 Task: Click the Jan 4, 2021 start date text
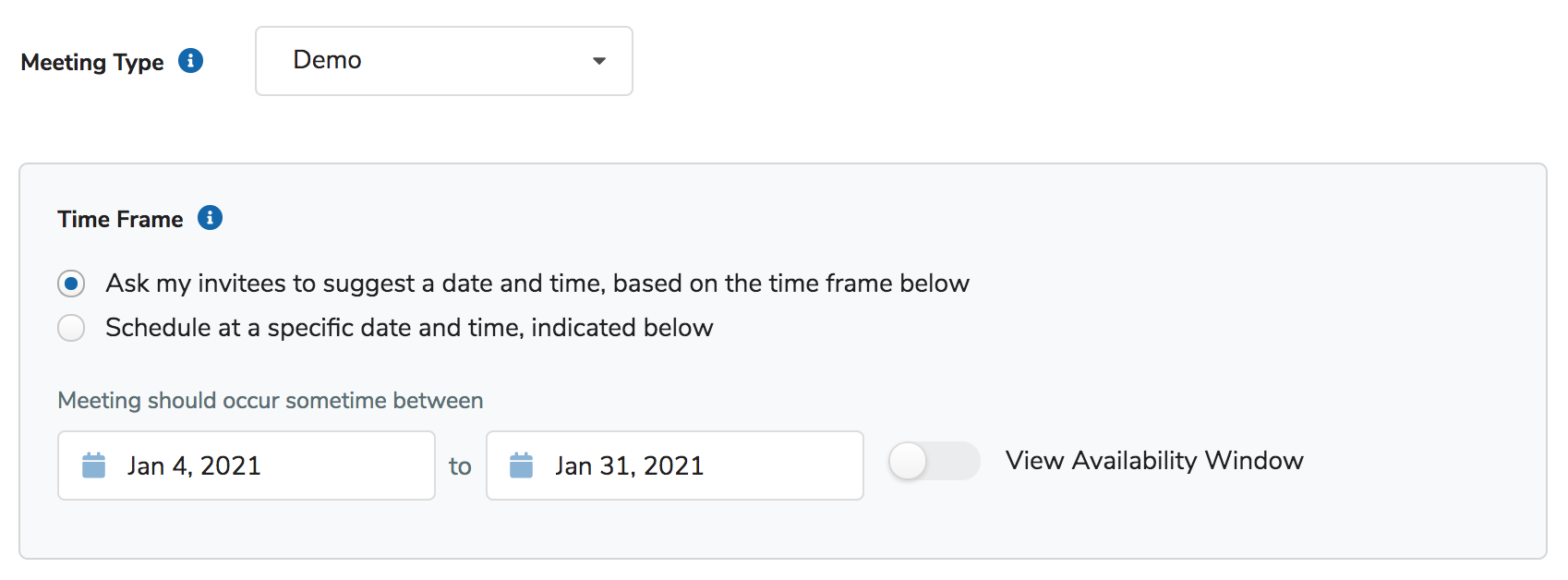[194, 466]
